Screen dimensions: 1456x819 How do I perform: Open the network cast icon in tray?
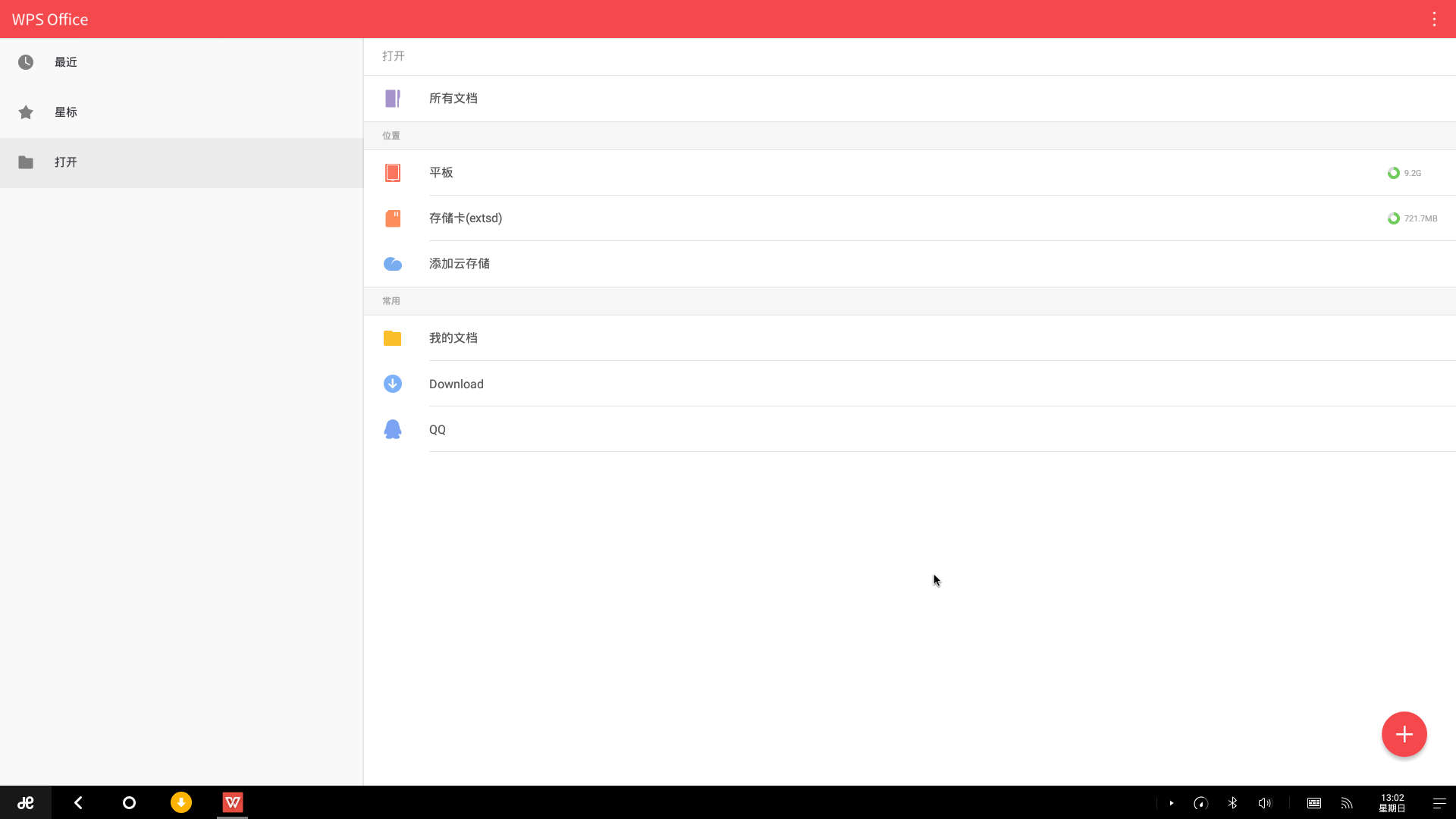click(x=1347, y=803)
